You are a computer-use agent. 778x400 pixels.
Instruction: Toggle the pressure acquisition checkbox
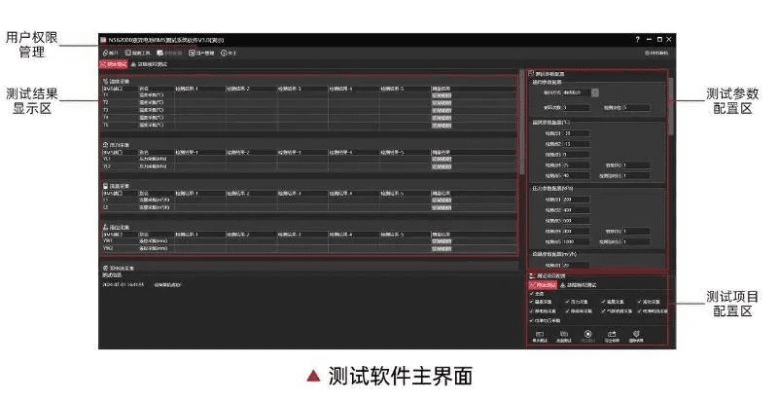coord(568,302)
